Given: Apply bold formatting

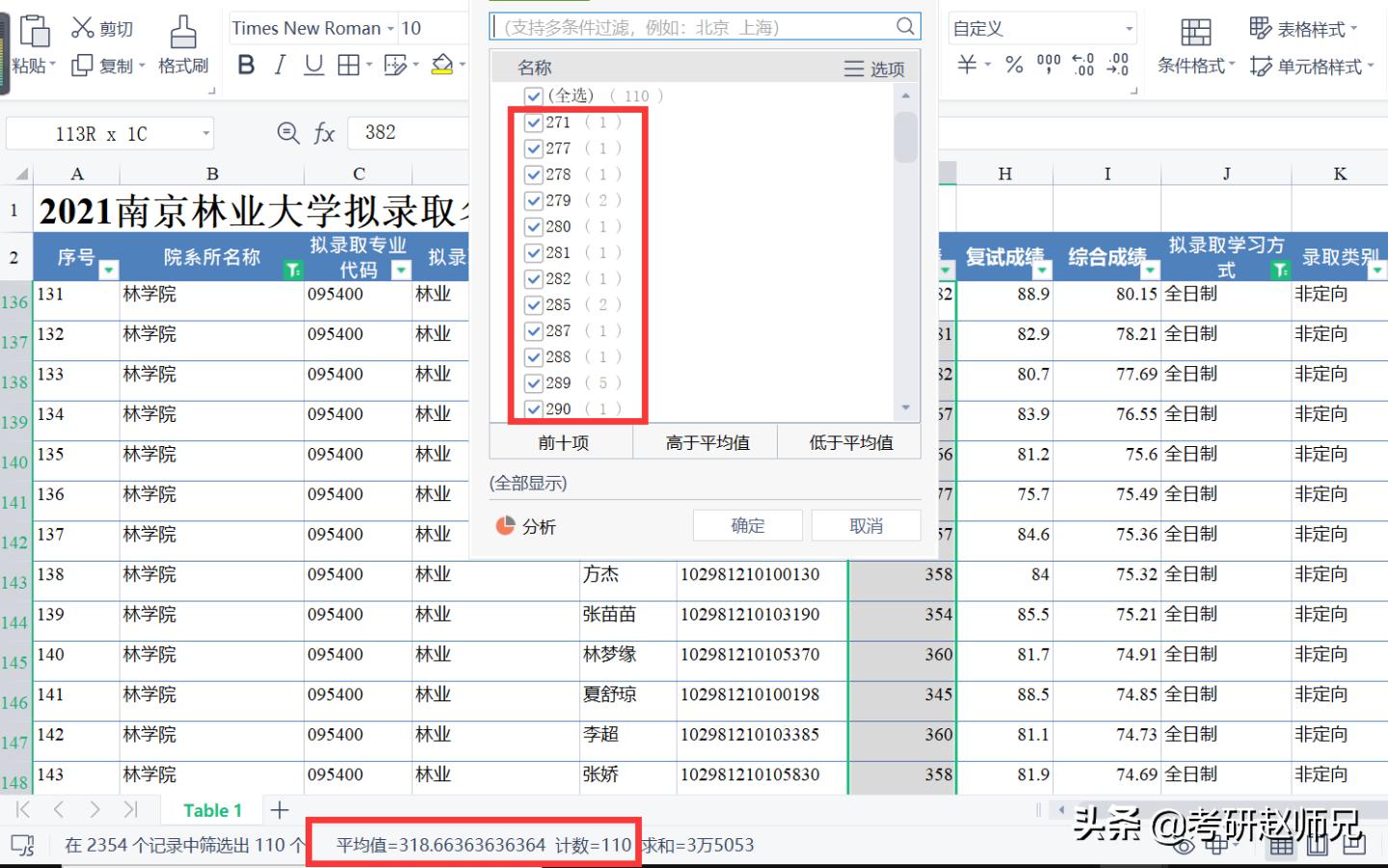Looking at the screenshot, I should click(x=246, y=65).
